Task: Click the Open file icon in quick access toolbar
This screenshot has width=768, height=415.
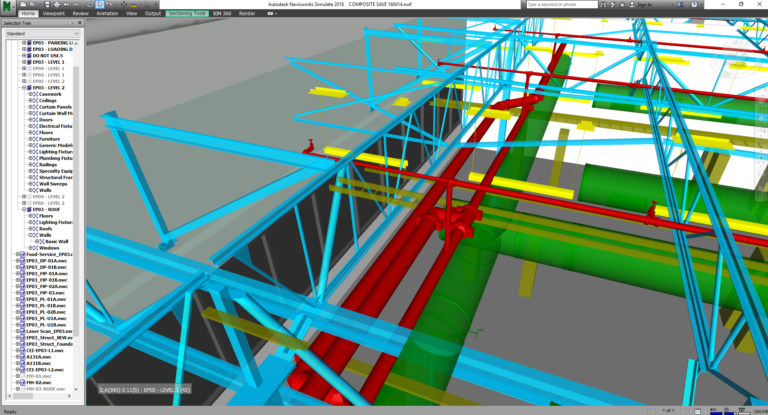Action: (x=32, y=4)
